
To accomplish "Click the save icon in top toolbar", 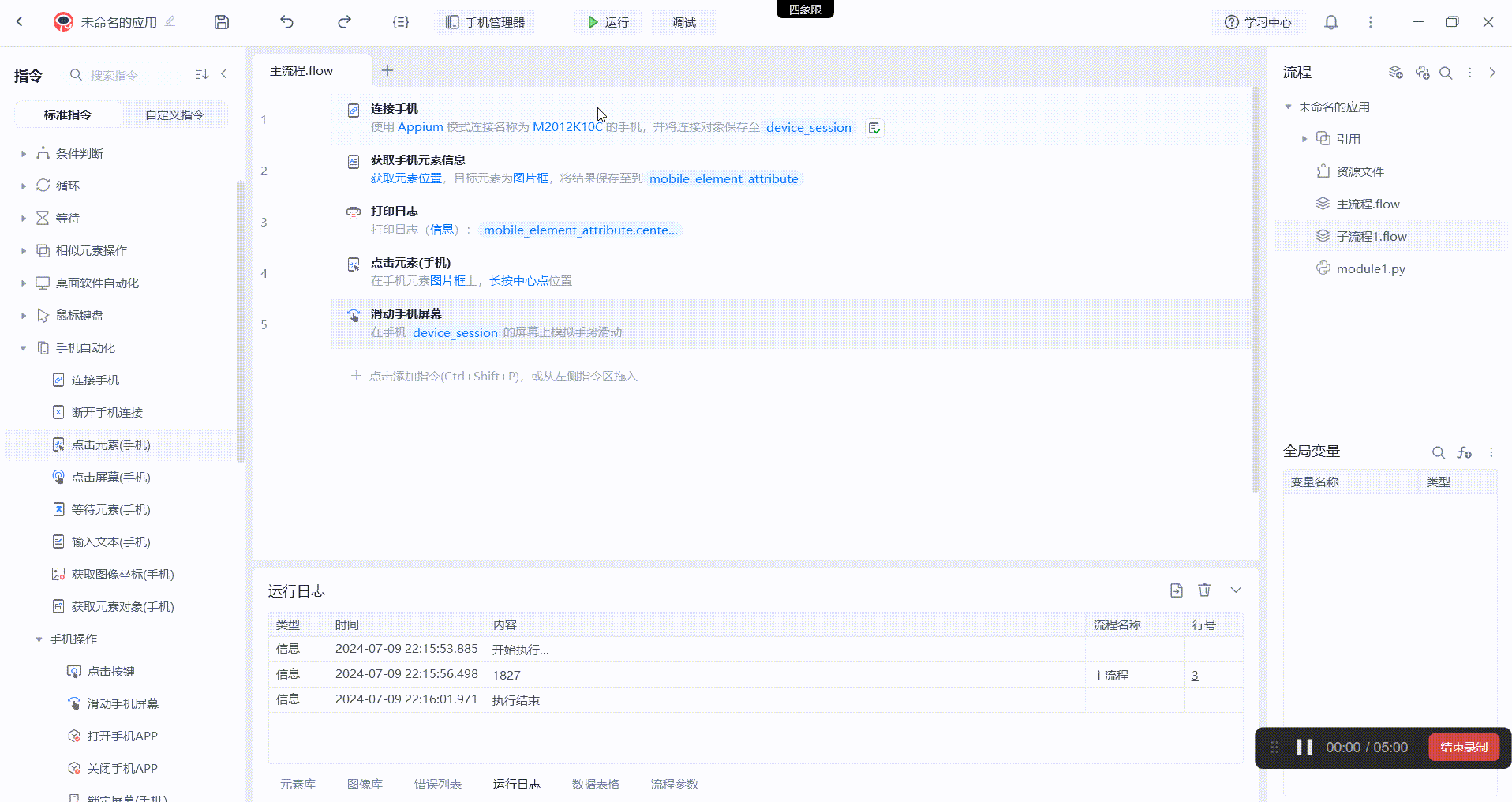I will tap(222, 22).
